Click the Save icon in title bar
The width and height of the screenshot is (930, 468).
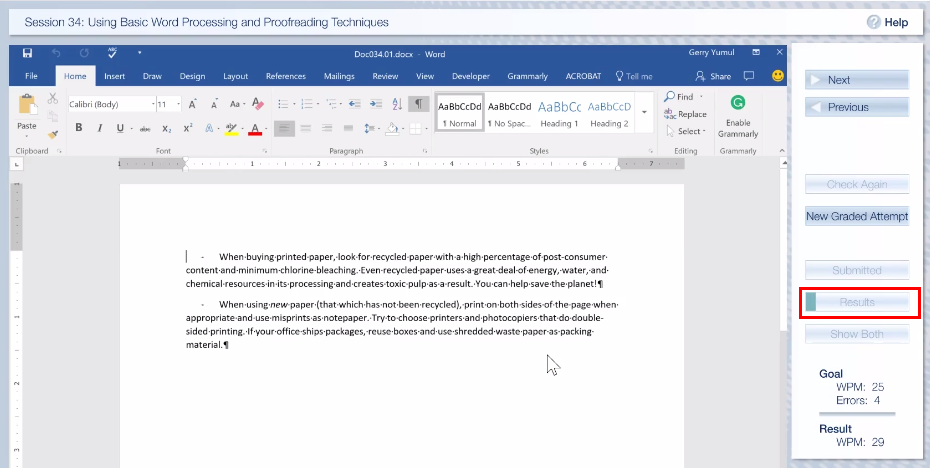point(27,53)
